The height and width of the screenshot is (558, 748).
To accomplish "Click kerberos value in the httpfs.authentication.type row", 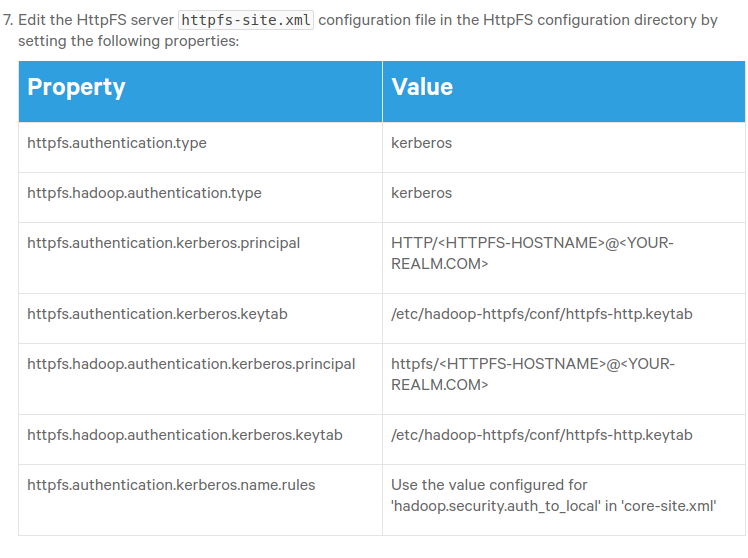I will tap(421, 143).
